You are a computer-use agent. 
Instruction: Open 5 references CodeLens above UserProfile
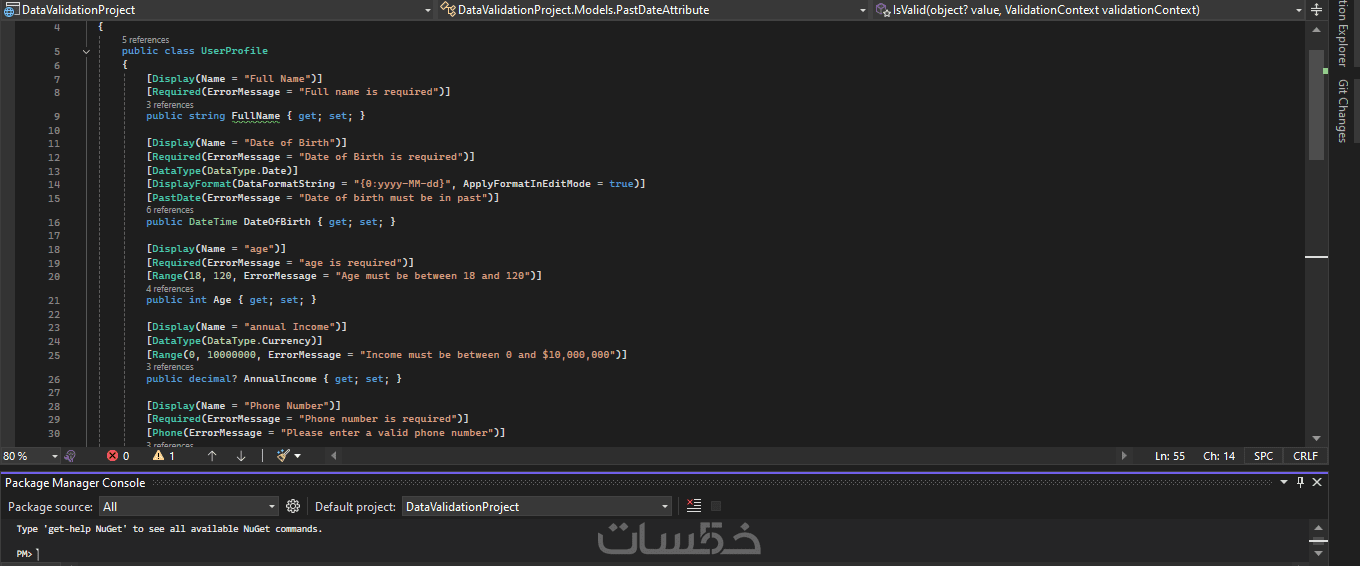click(146, 40)
